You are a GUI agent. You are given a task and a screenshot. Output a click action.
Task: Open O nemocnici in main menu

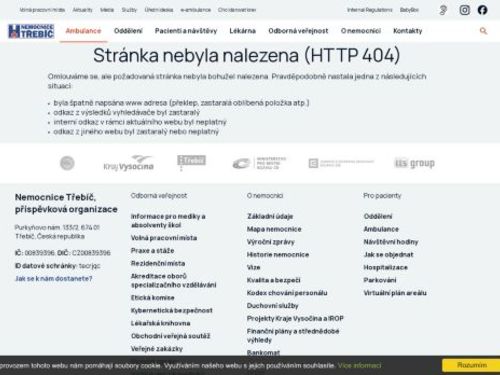tap(361, 31)
